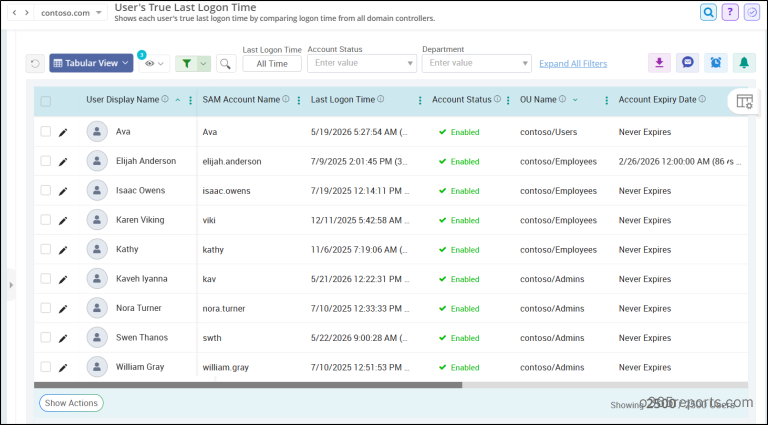Open the help question mark icon
This screenshot has height=425, width=768.
coord(730,12)
